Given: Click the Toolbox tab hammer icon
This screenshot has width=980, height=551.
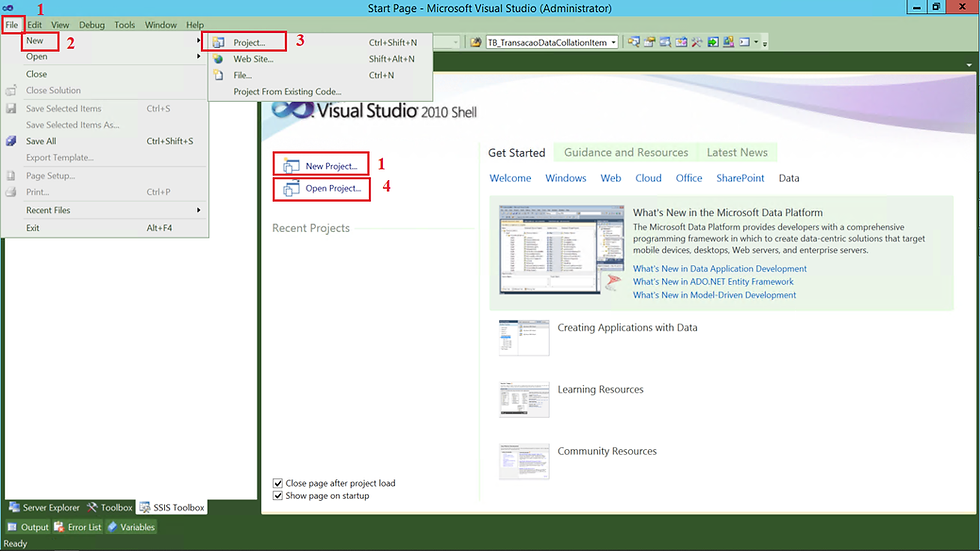Looking at the screenshot, I should (92, 507).
